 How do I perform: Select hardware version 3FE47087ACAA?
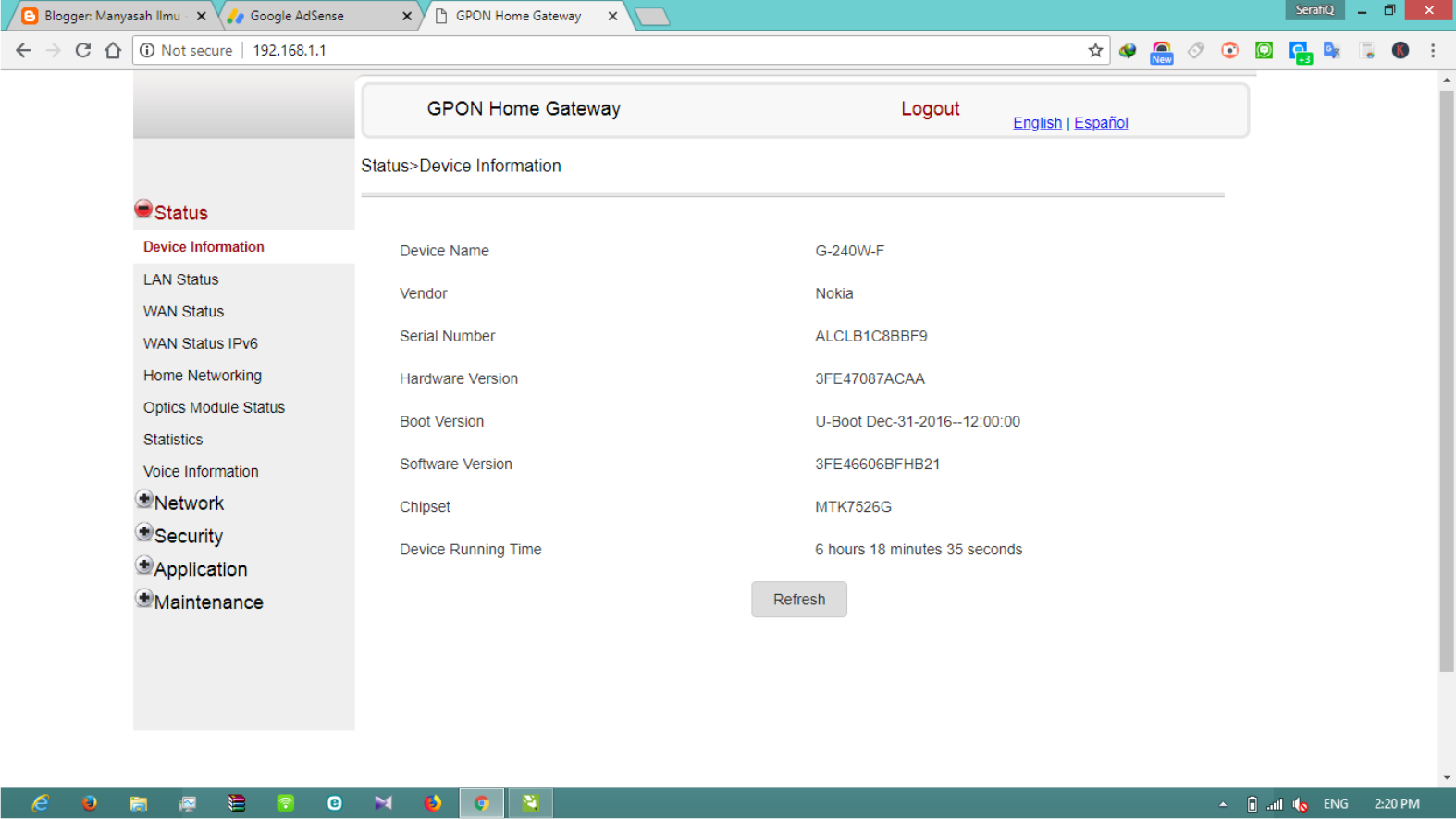(870, 378)
